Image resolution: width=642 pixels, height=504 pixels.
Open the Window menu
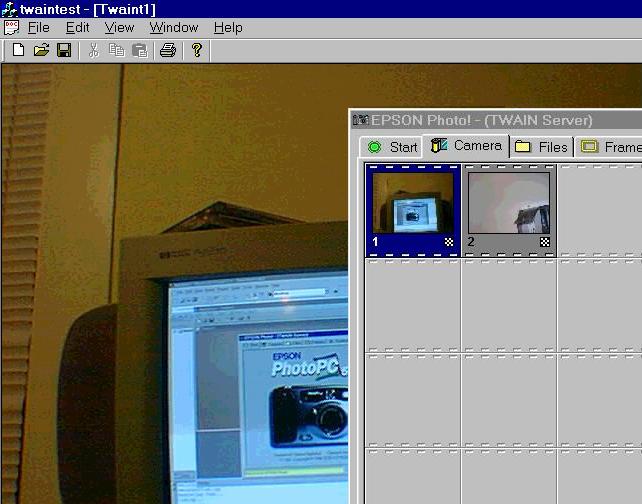pos(174,28)
